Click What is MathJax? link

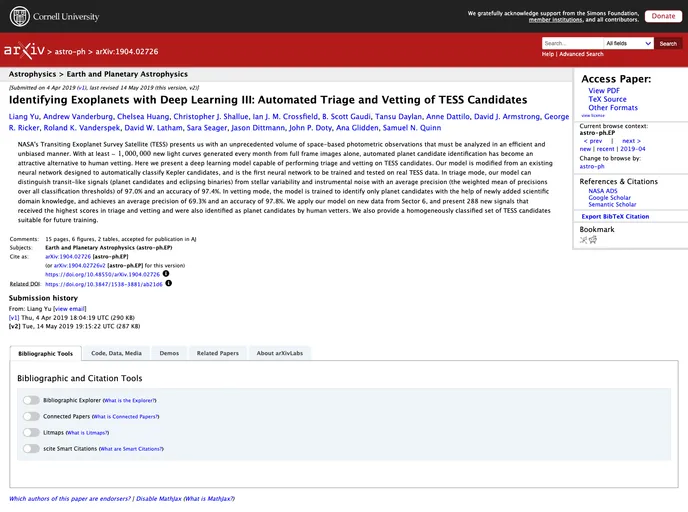[209, 499]
